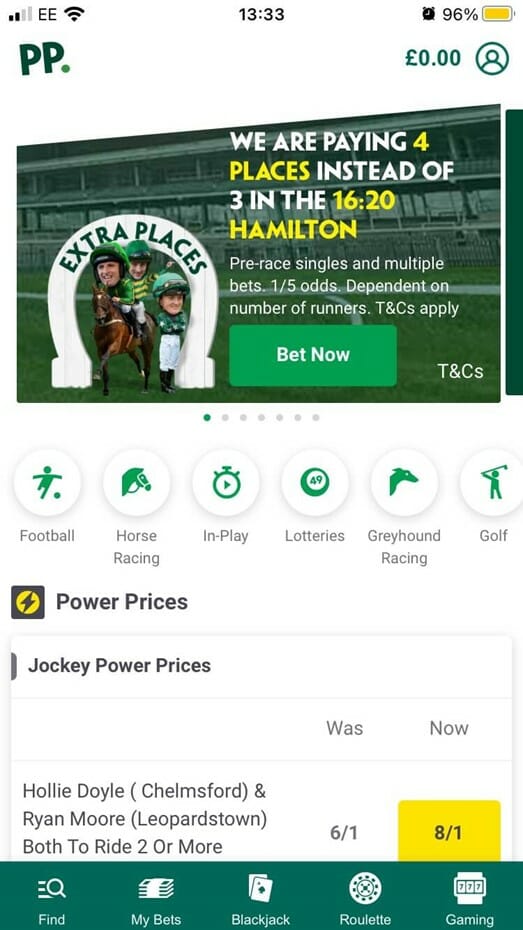
Task: Open the Gaming slots tab
Action: (470, 899)
